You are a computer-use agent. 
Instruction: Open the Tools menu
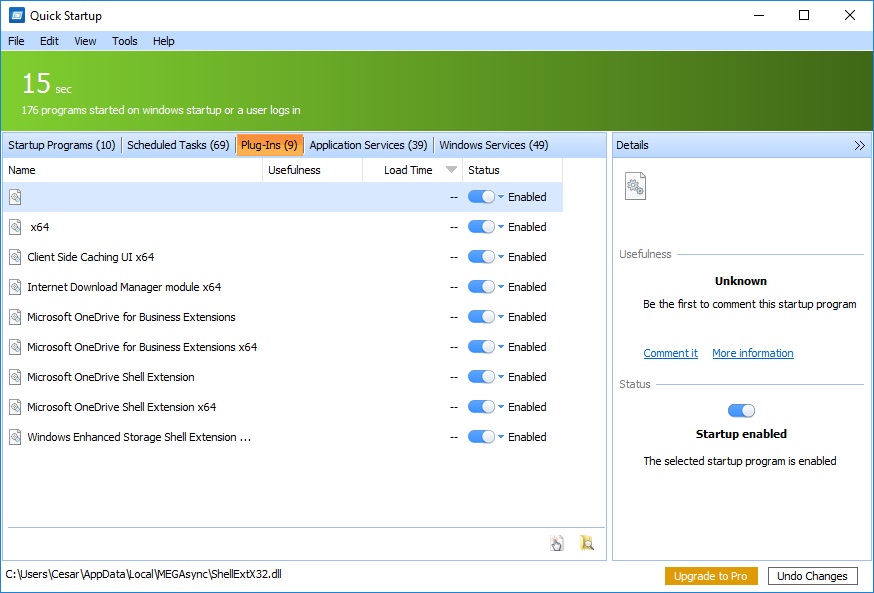[x=124, y=41]
